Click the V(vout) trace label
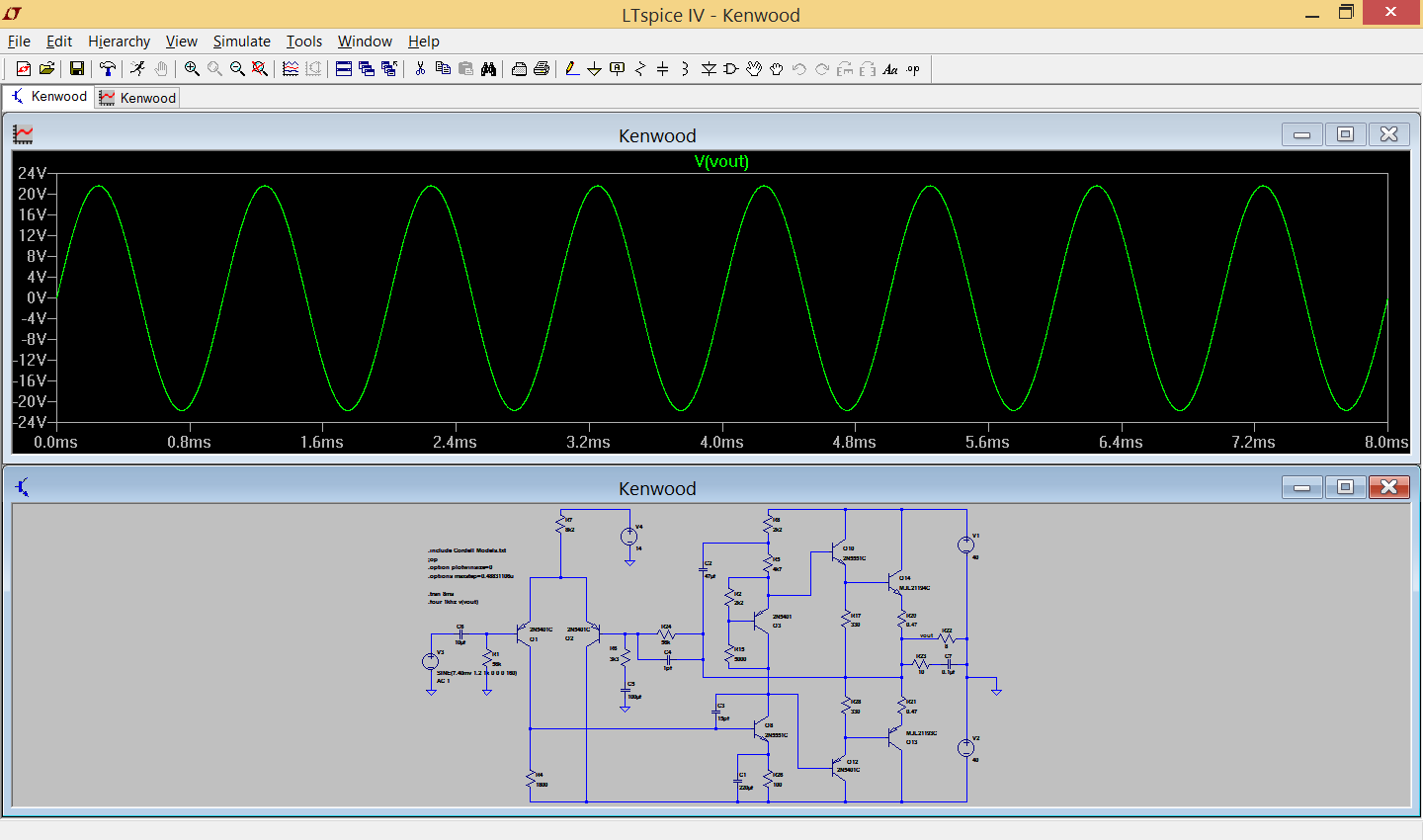 point(721,162)
